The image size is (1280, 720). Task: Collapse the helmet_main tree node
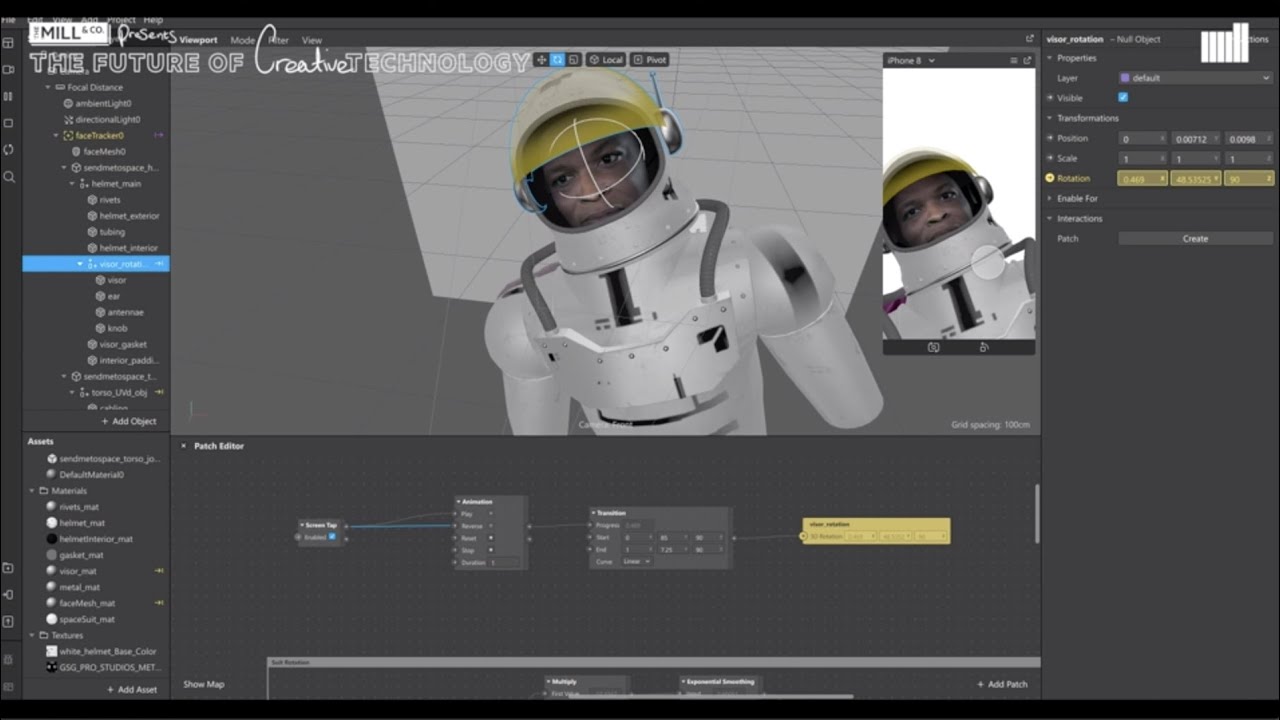(x=72, y=184)
